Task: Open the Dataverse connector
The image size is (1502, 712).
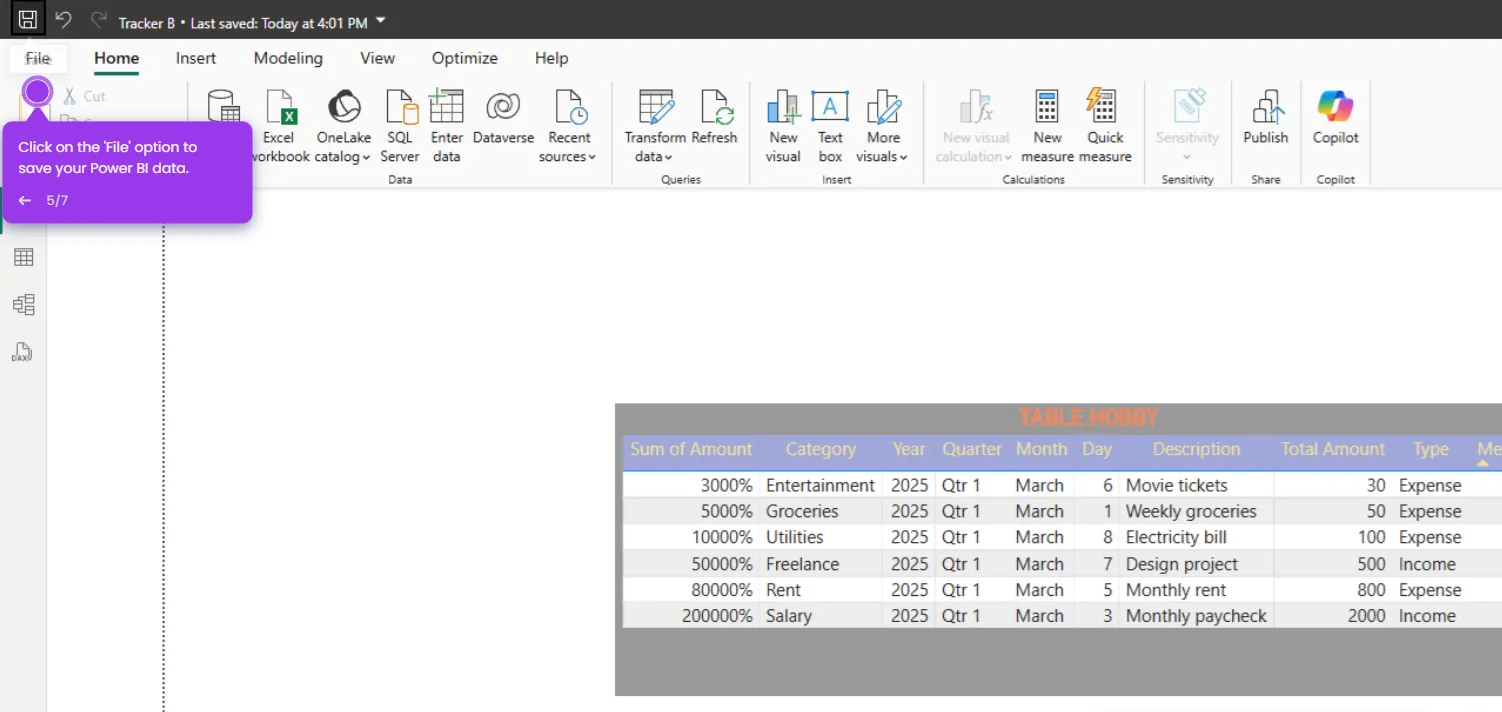Action: (503, 118)
